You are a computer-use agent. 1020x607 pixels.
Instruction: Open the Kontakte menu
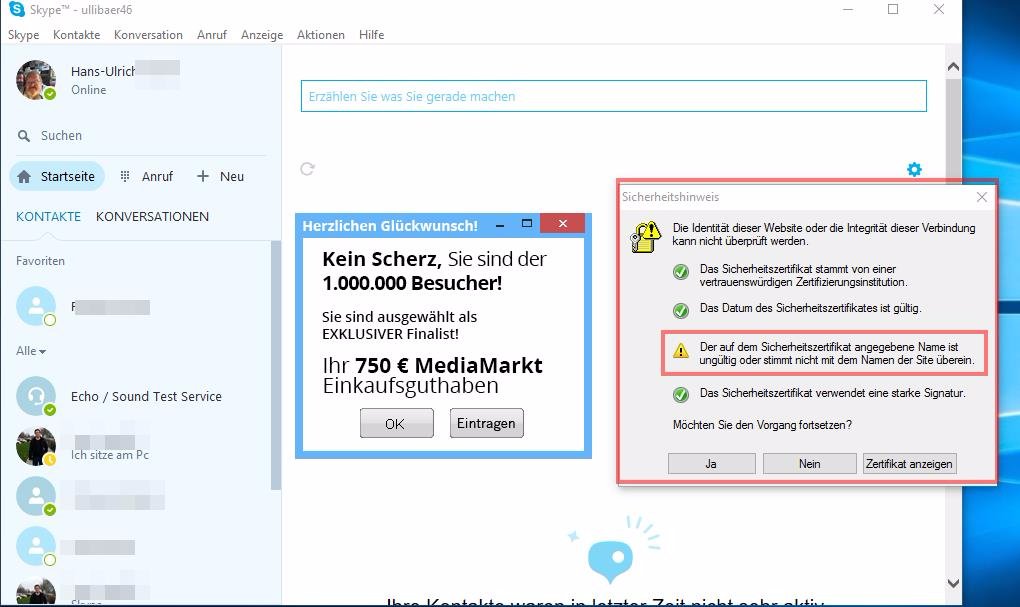76,34
